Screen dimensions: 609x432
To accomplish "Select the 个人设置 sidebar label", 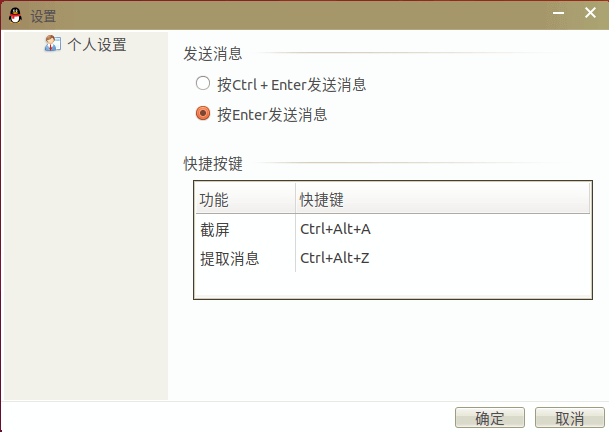I will [x=97, y=45].
